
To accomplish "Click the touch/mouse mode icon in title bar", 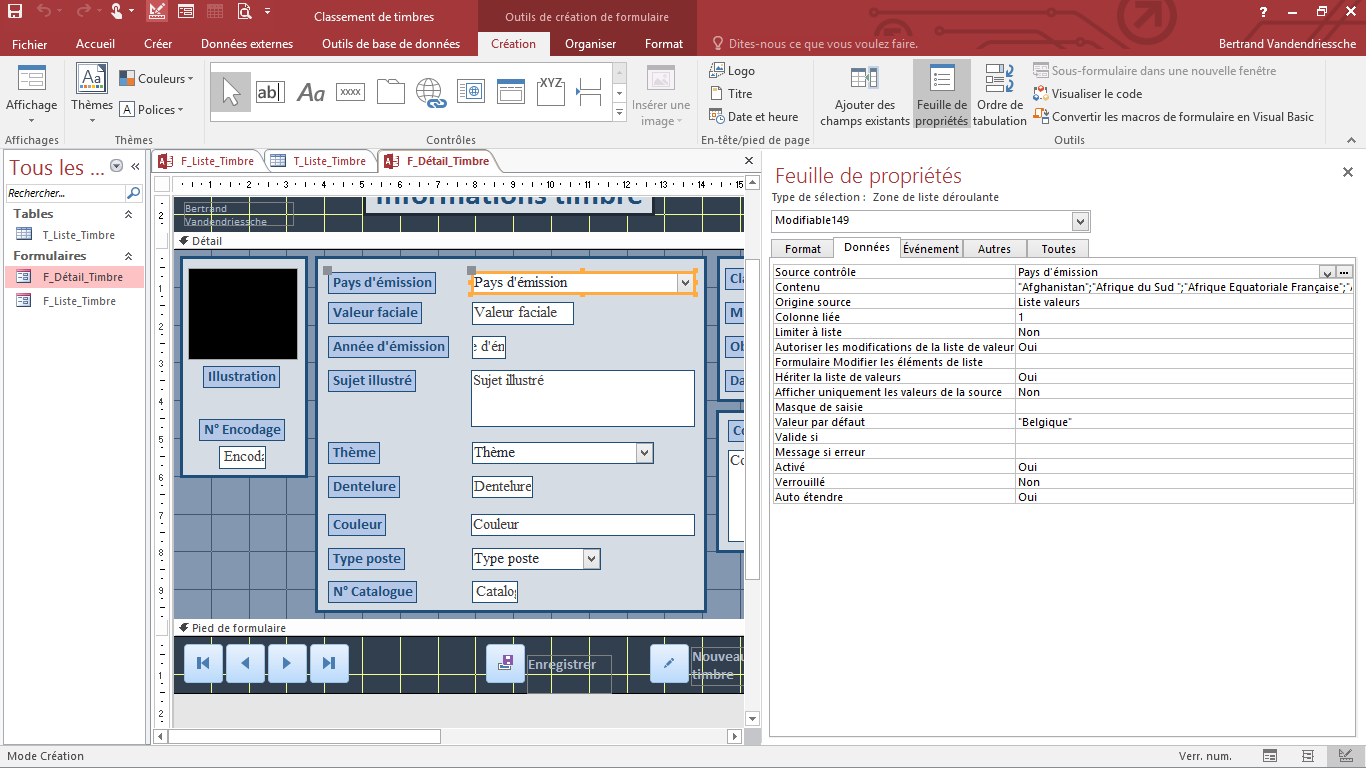I will [117, 12].
